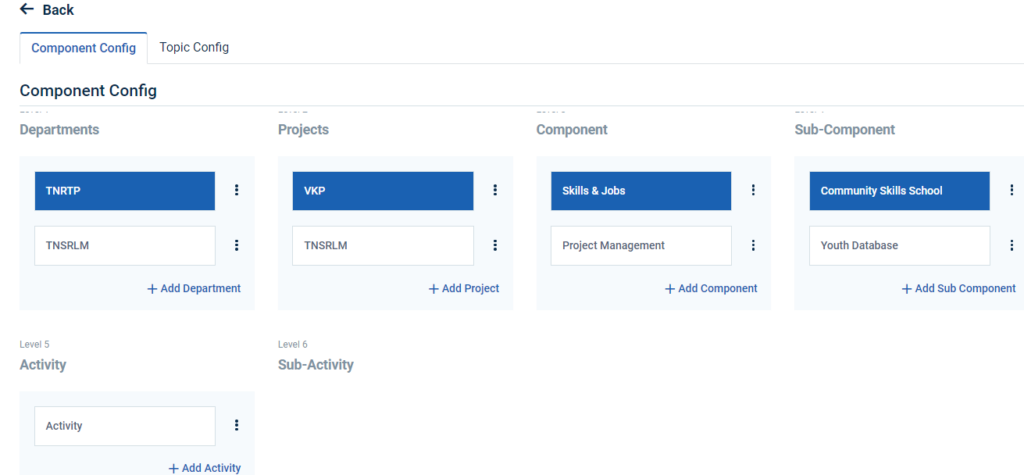Select the TNRTP department card
This screenshot has width=1024, height=475.
(x=125, y=190)
